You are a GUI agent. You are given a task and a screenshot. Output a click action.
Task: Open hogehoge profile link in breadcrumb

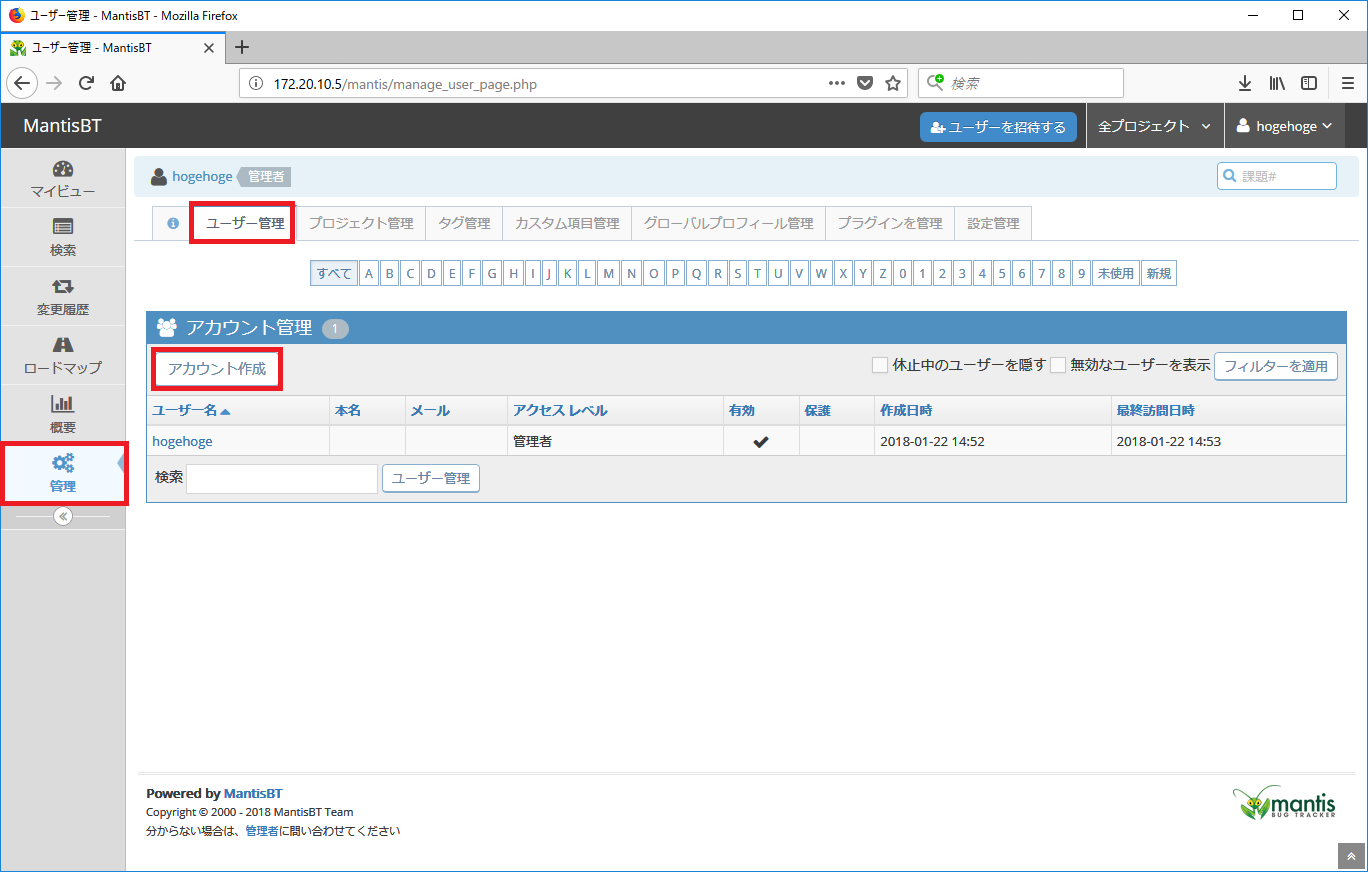[x=202, y=177]
